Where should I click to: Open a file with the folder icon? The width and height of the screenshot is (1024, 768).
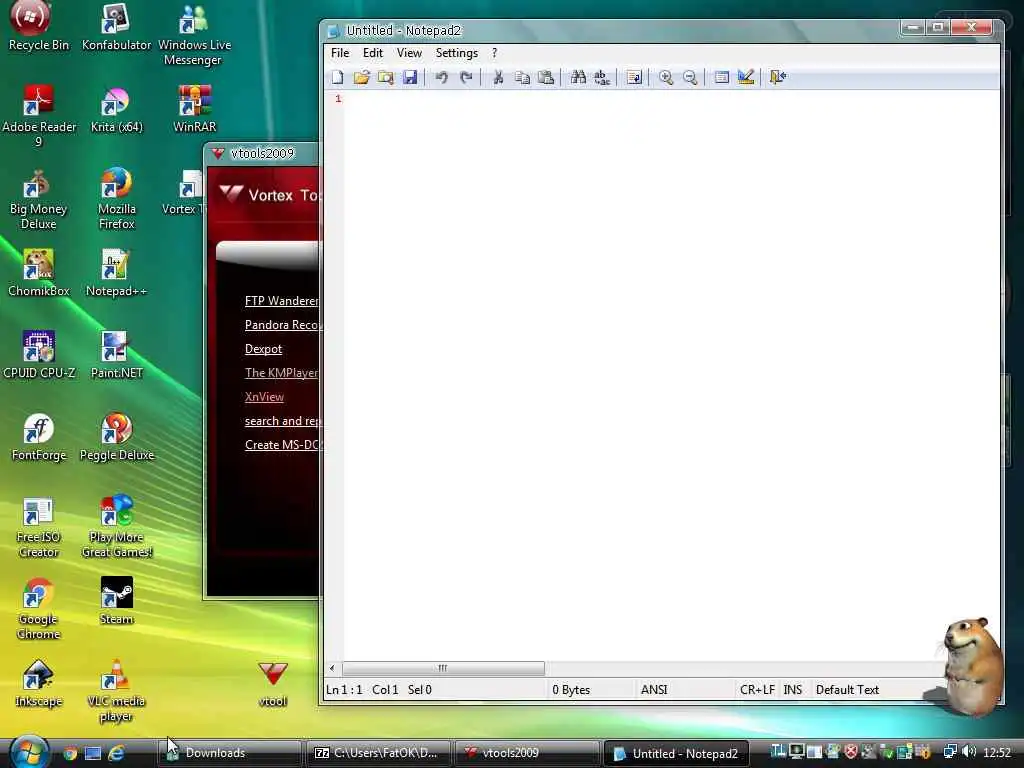(361, 77)
